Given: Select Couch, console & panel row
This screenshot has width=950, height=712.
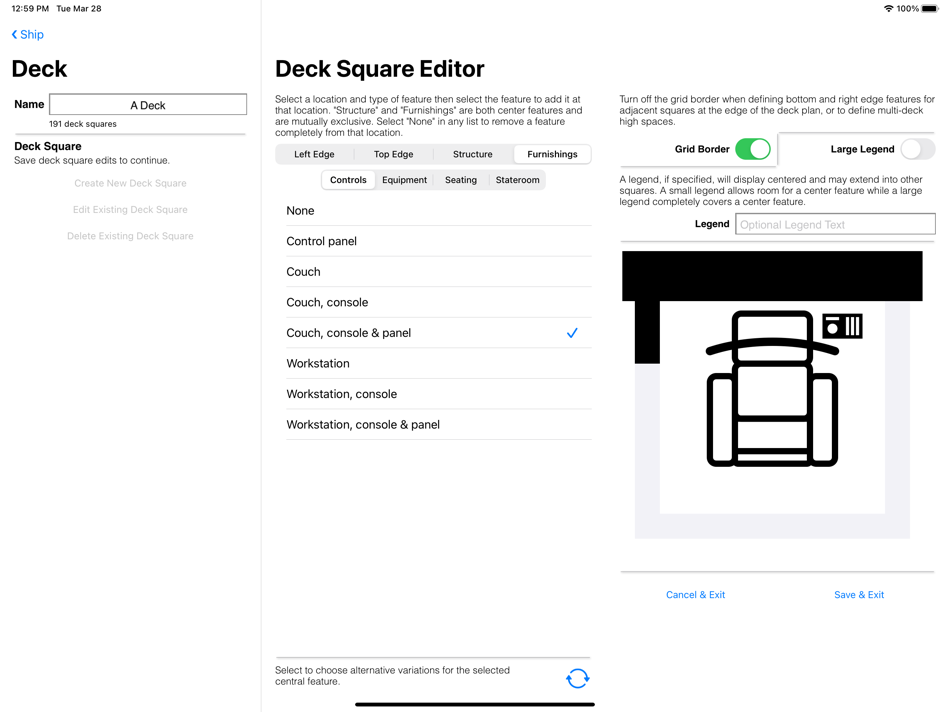Looking at the screenshot, I should coord(439,333).
